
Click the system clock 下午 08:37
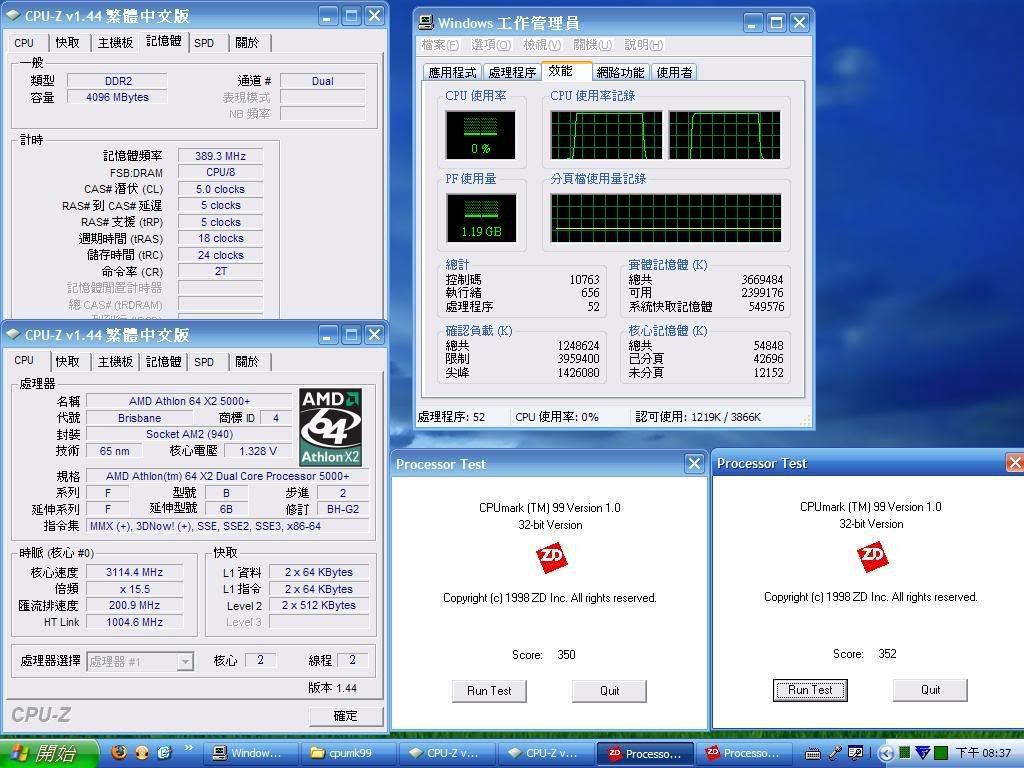click(983, 753)
